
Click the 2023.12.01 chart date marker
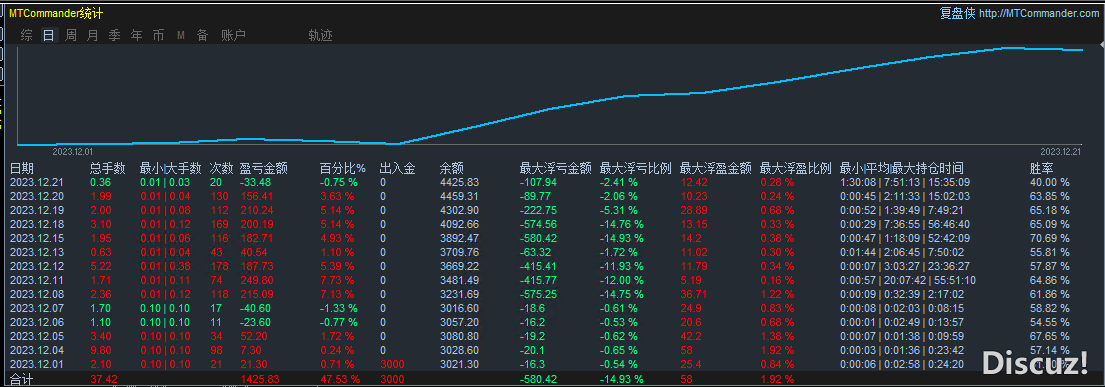(x=73, y=151)
